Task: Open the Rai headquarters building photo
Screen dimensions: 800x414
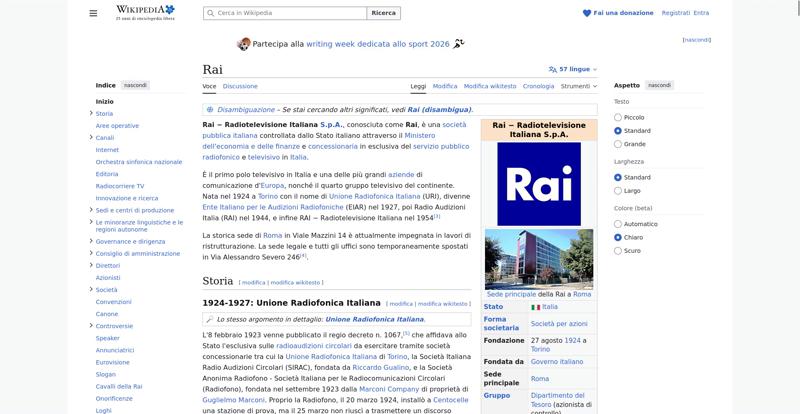Action: (539, 259)
